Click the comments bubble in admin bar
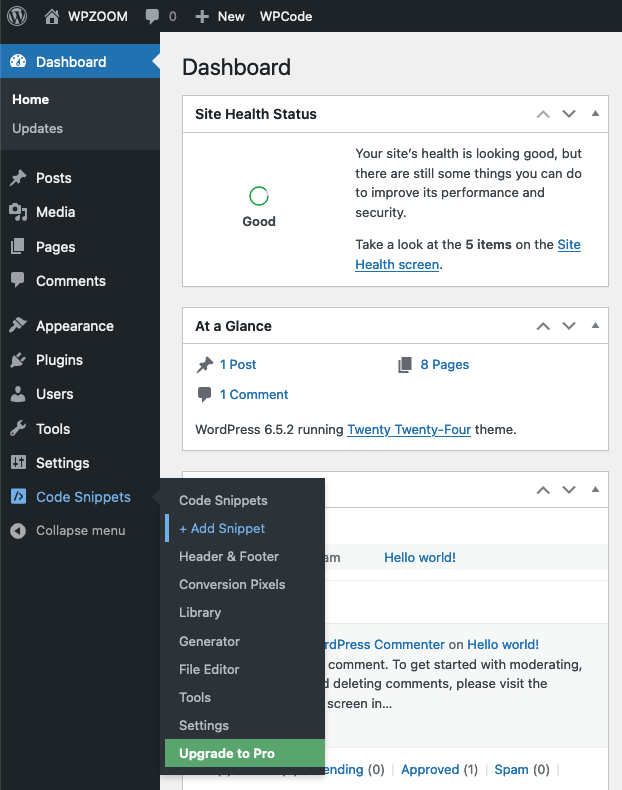The width and height of the screenshot is (622, 790). tap(152, 16)
